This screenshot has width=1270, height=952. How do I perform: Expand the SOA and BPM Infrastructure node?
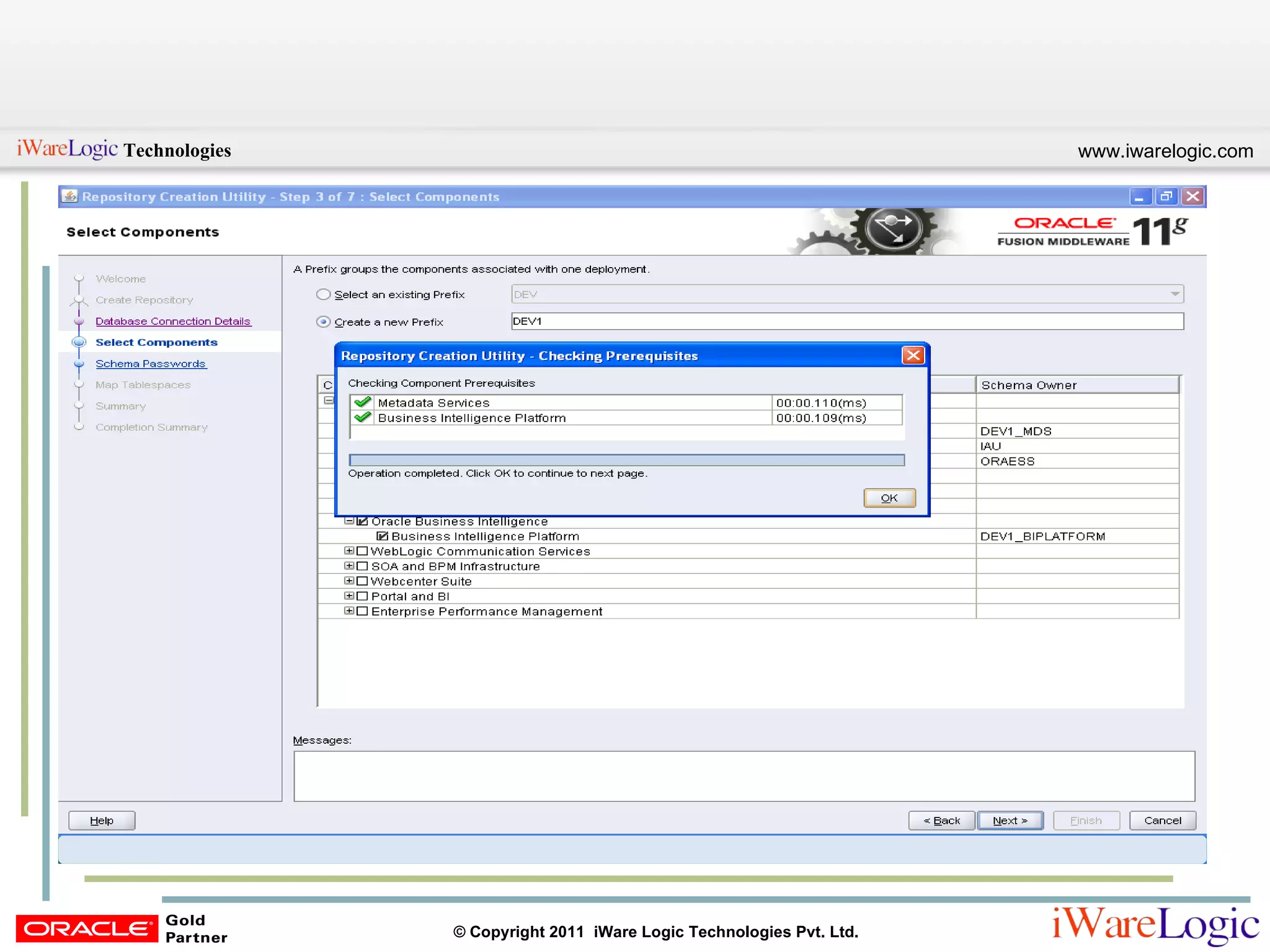(349, 566)
